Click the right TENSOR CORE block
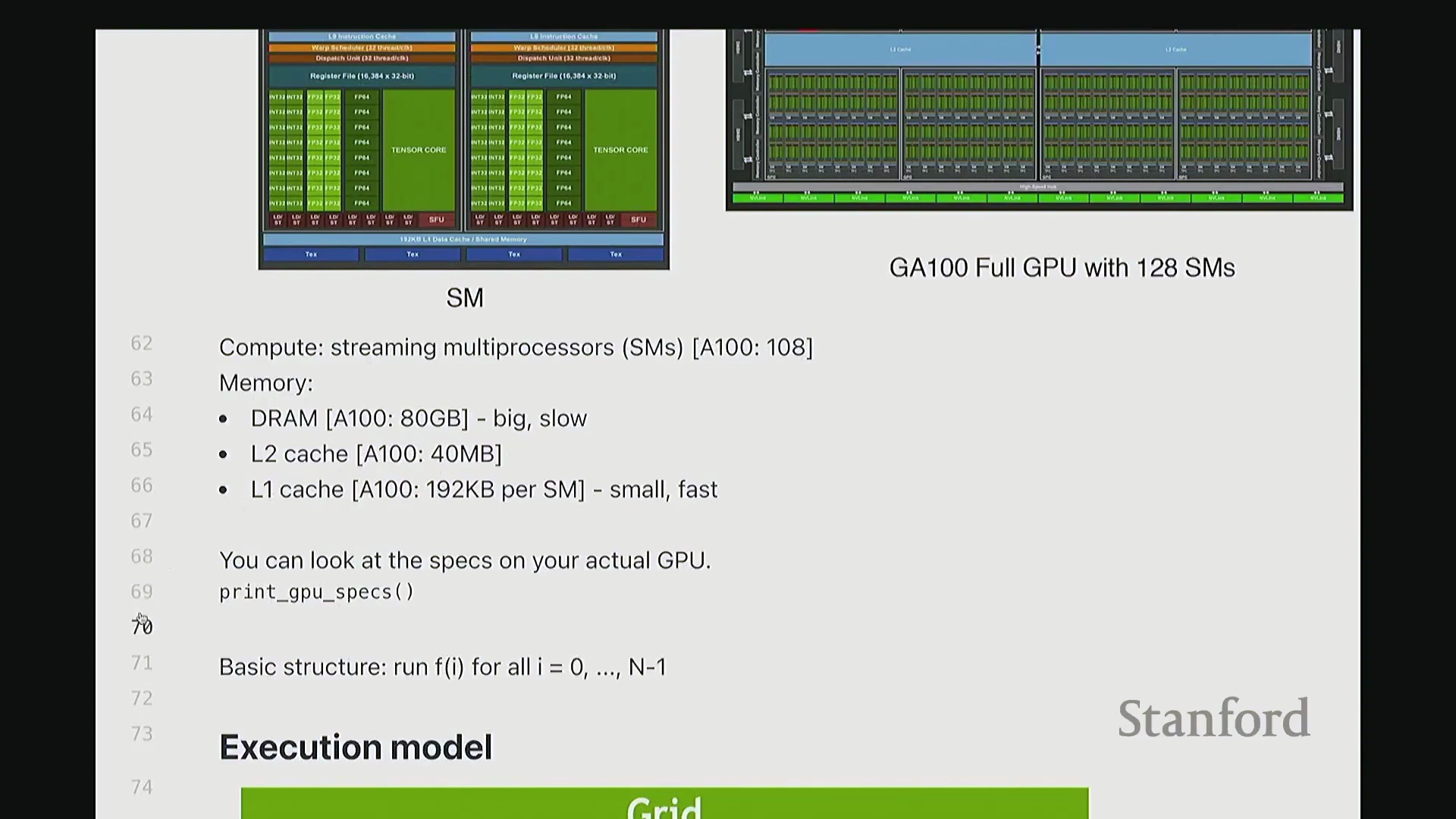 point(620,150)
